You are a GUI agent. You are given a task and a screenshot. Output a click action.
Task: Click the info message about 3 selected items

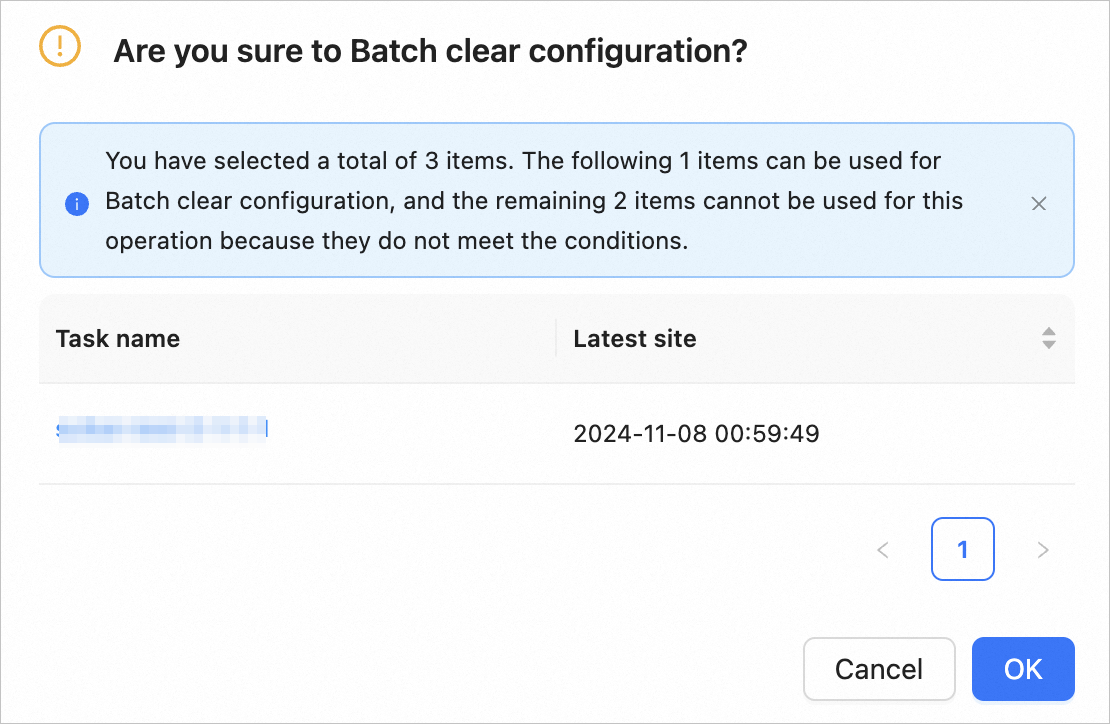523,161
